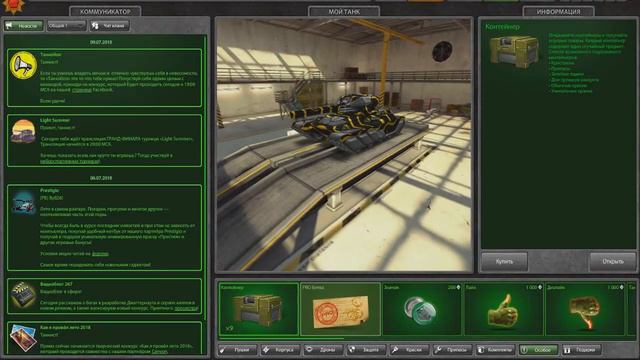Open the Canyon partner link in the bottom post

tap(160, 351)
